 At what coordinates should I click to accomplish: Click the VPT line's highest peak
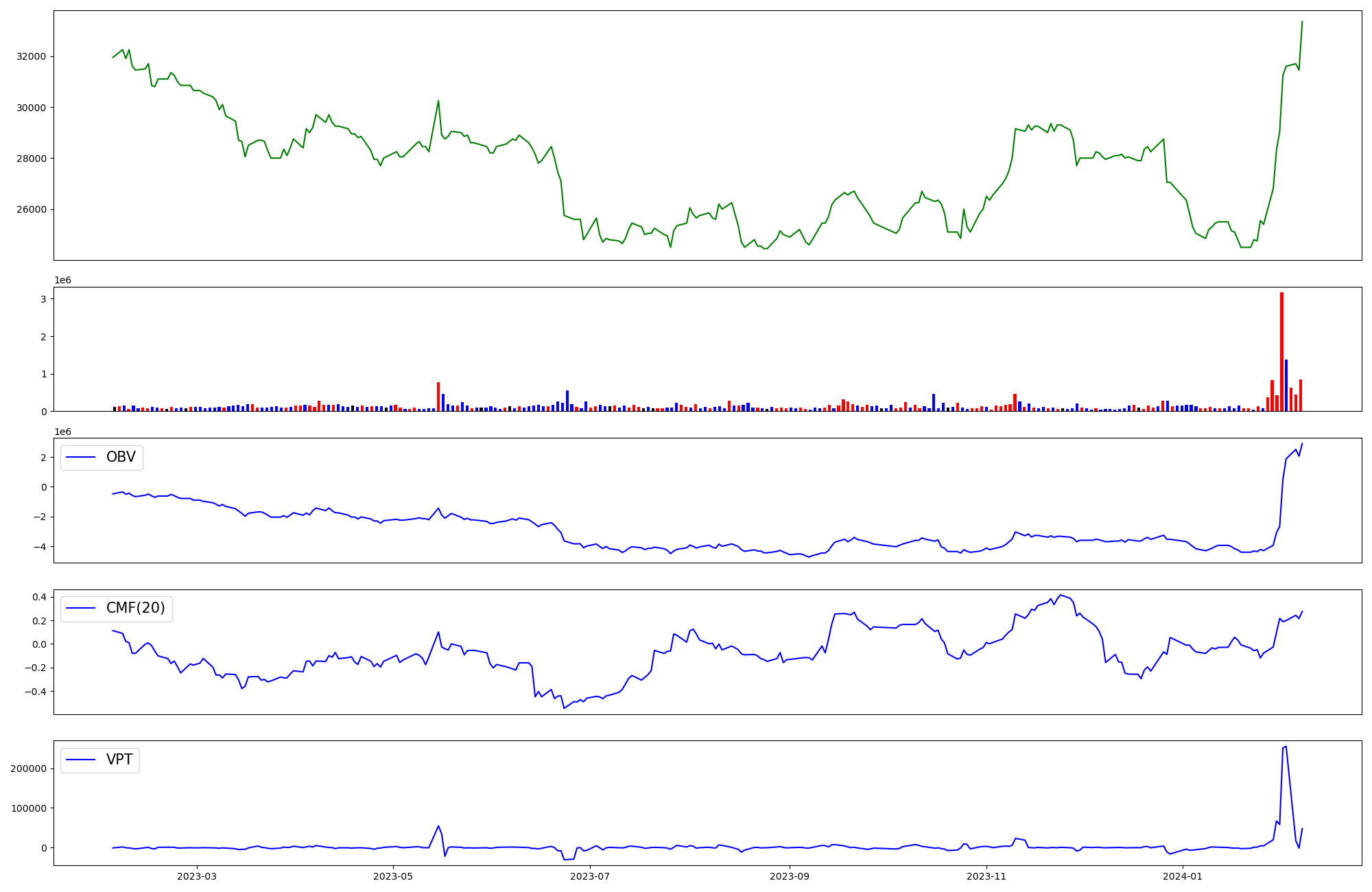tap(1286, 747)
